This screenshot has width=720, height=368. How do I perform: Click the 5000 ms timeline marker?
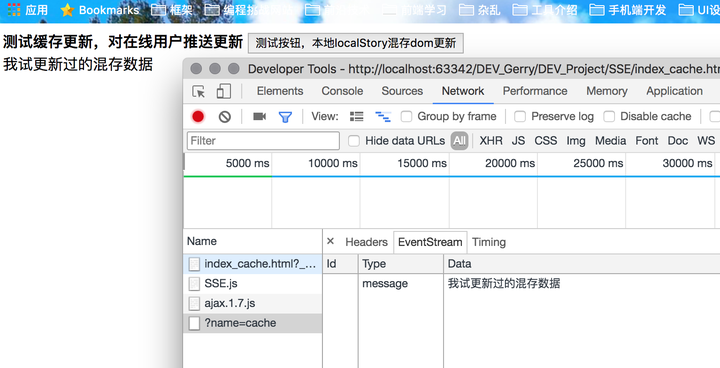[248, 163]
